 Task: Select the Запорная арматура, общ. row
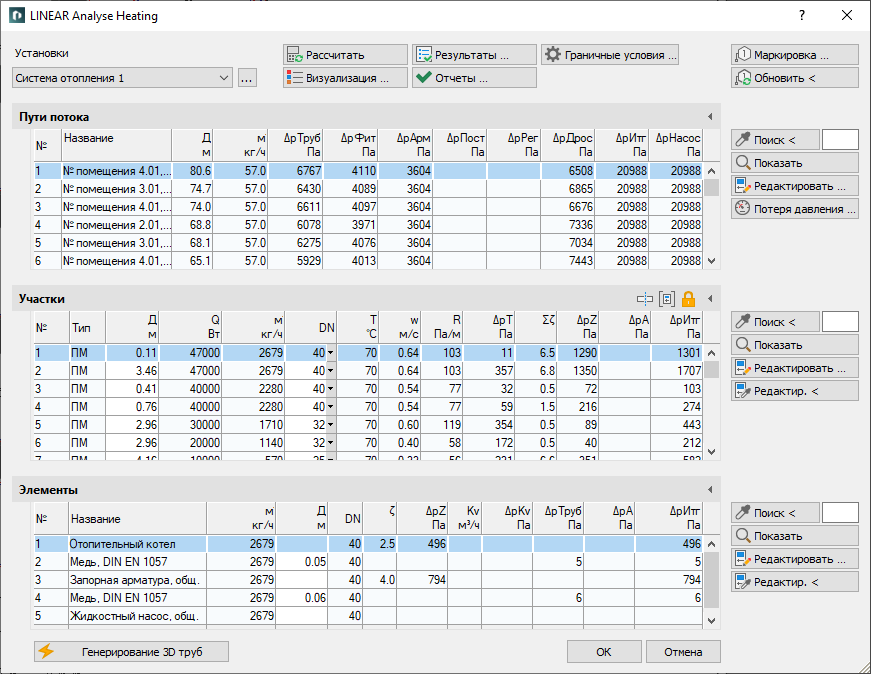tap(368, 580)
